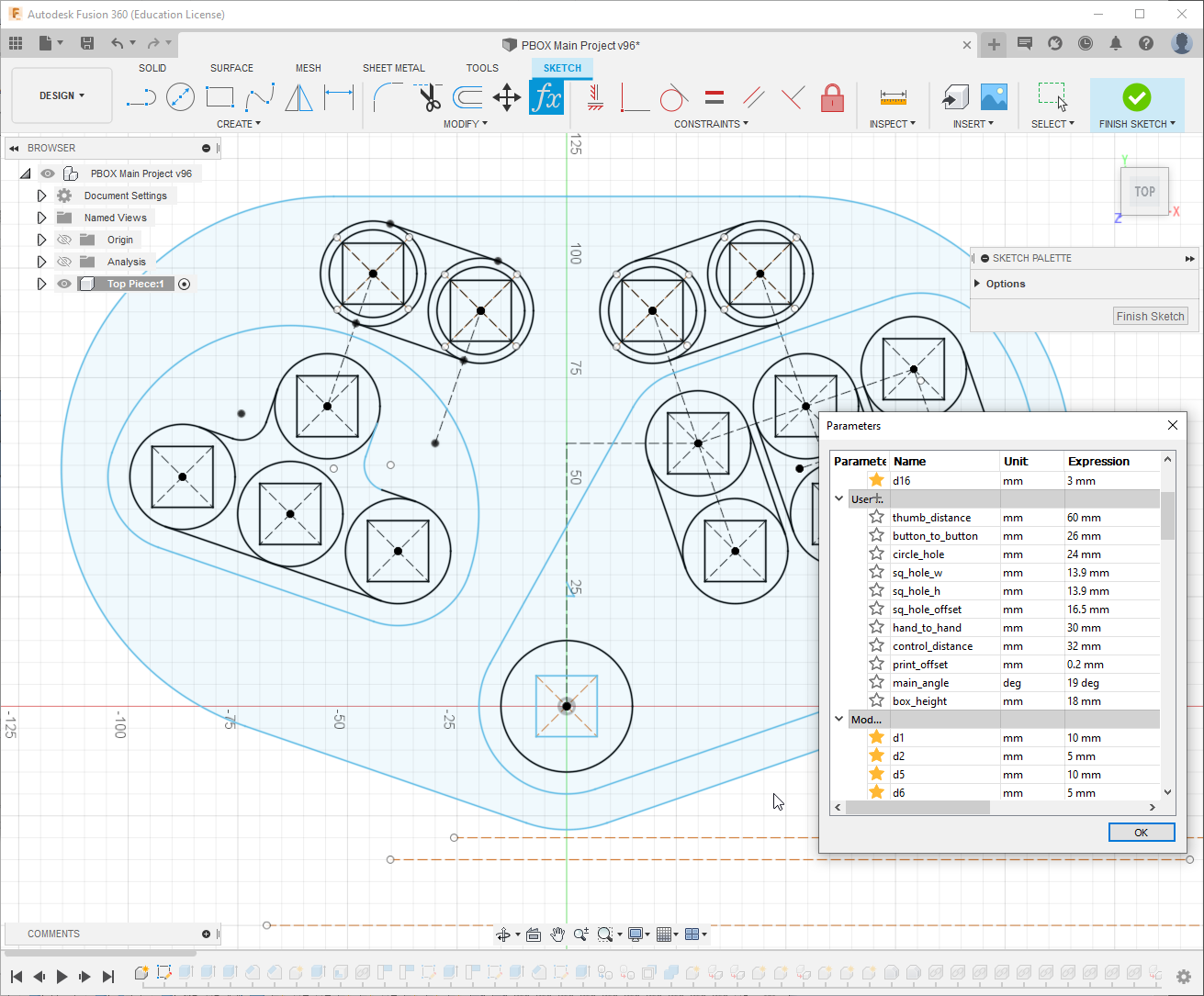This screenshot has width=1204, height=996.
Task: Switch to the SHEET METAL tab
Action: click(394, 67)
